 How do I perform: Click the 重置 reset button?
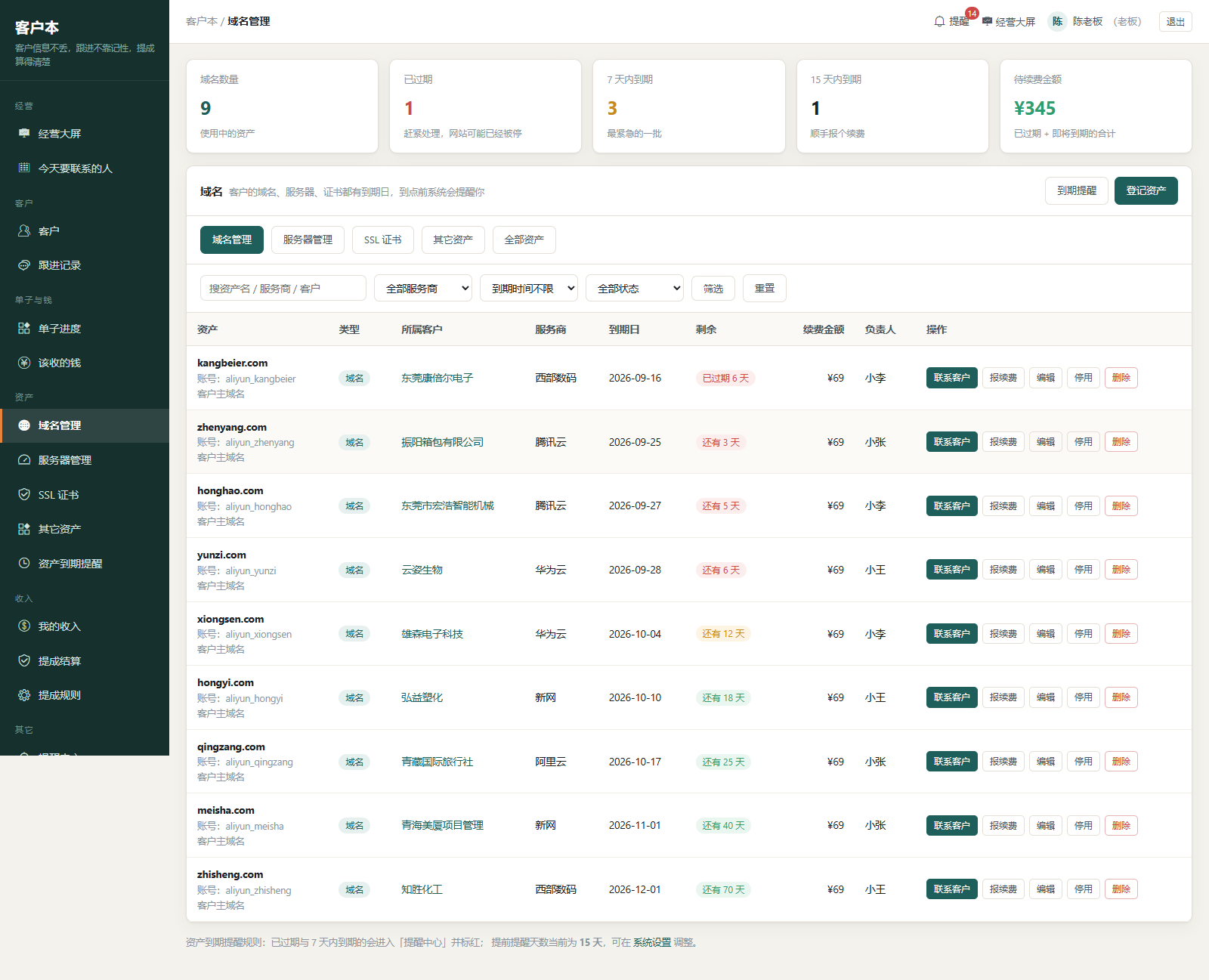(x=765, y=288)
